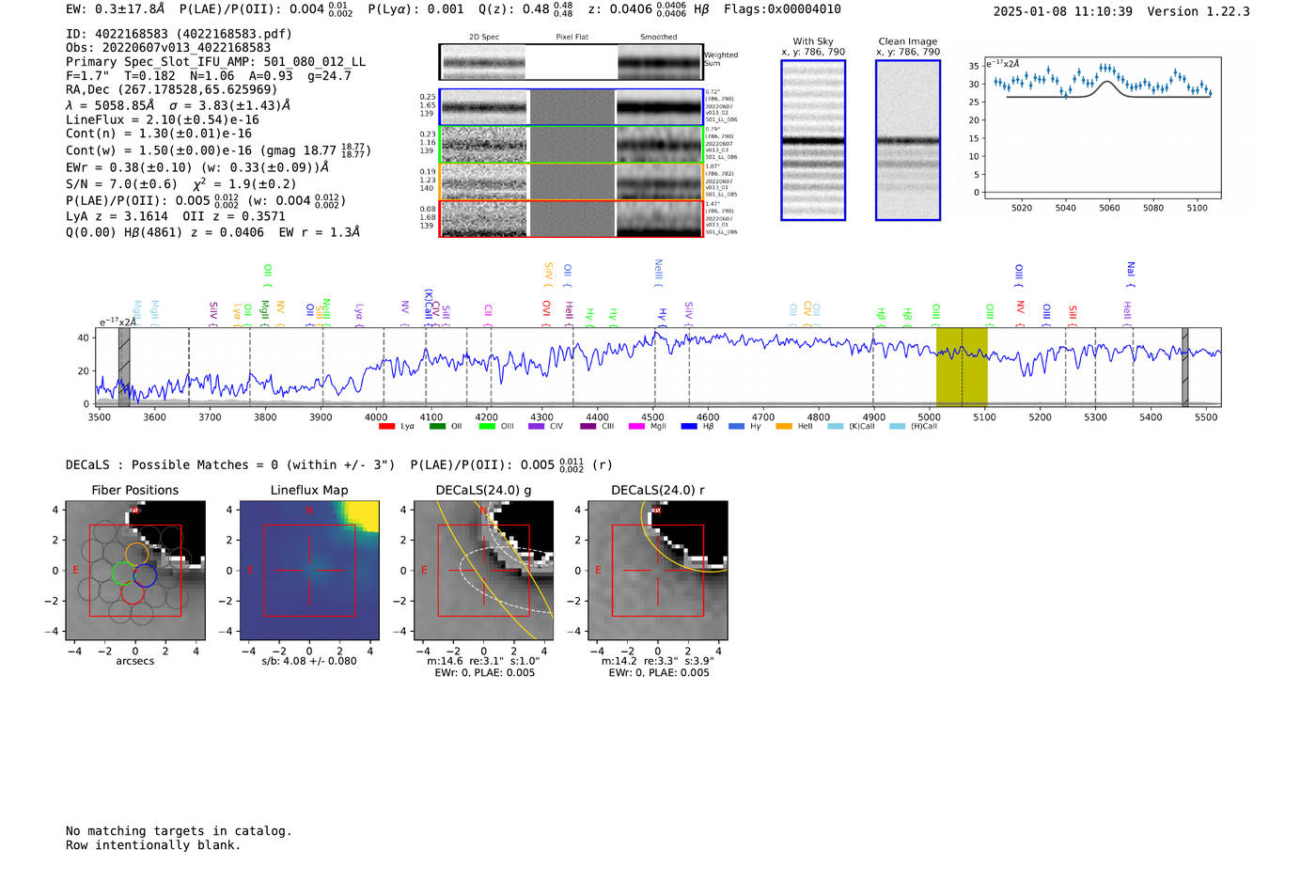The width and height of the screenshot is (1316, 896).
Task: Click the lime OIII legend swatch
Action: pyautogui.click(x=486, y=427)
